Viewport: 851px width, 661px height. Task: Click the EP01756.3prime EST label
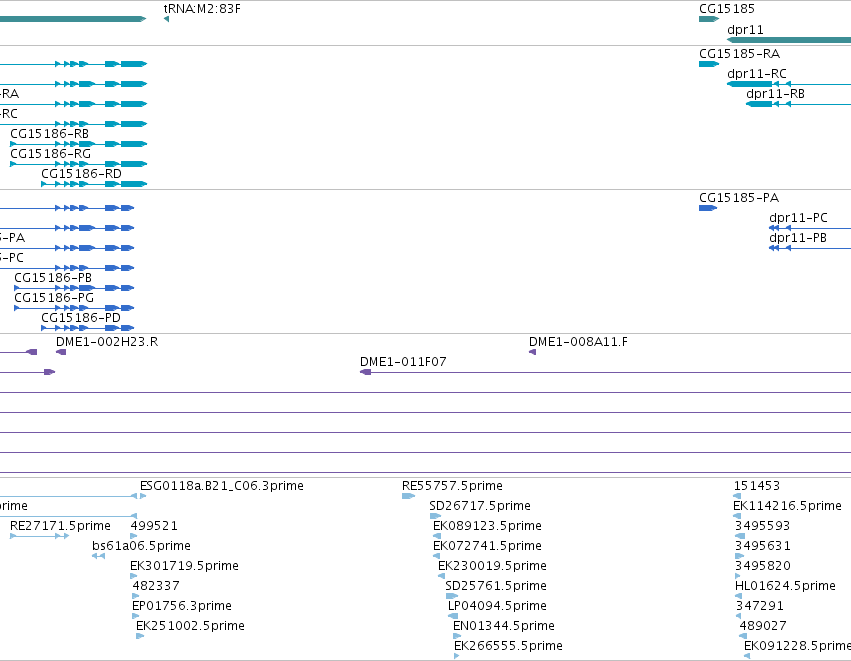[181, 606]
